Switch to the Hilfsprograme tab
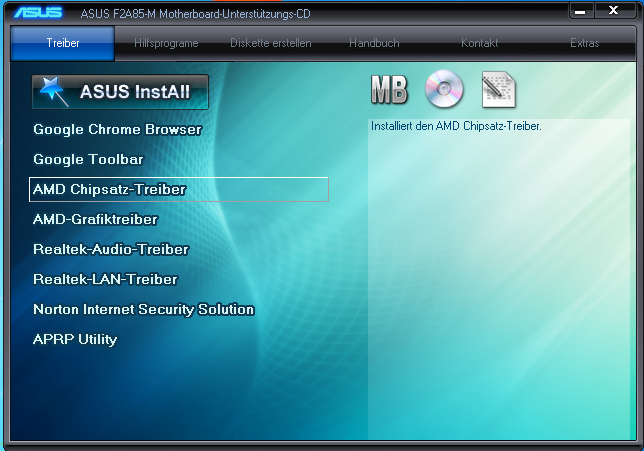Viewport: 644px width, 451px height. pos(166,43)
